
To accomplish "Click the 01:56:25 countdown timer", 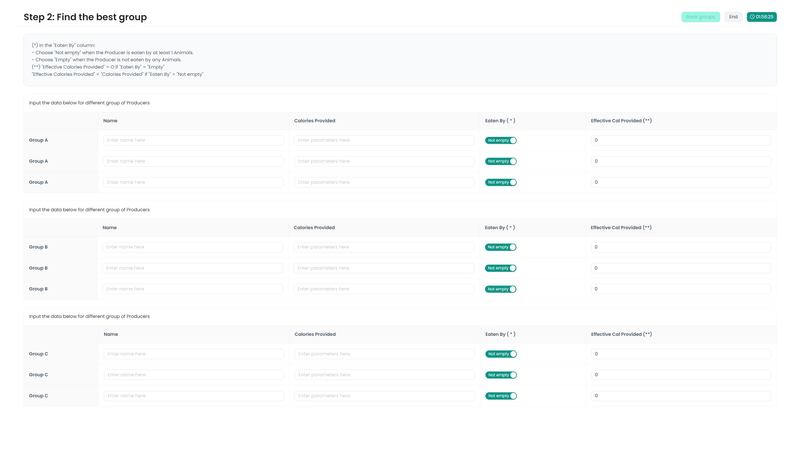I will [762, 17].
